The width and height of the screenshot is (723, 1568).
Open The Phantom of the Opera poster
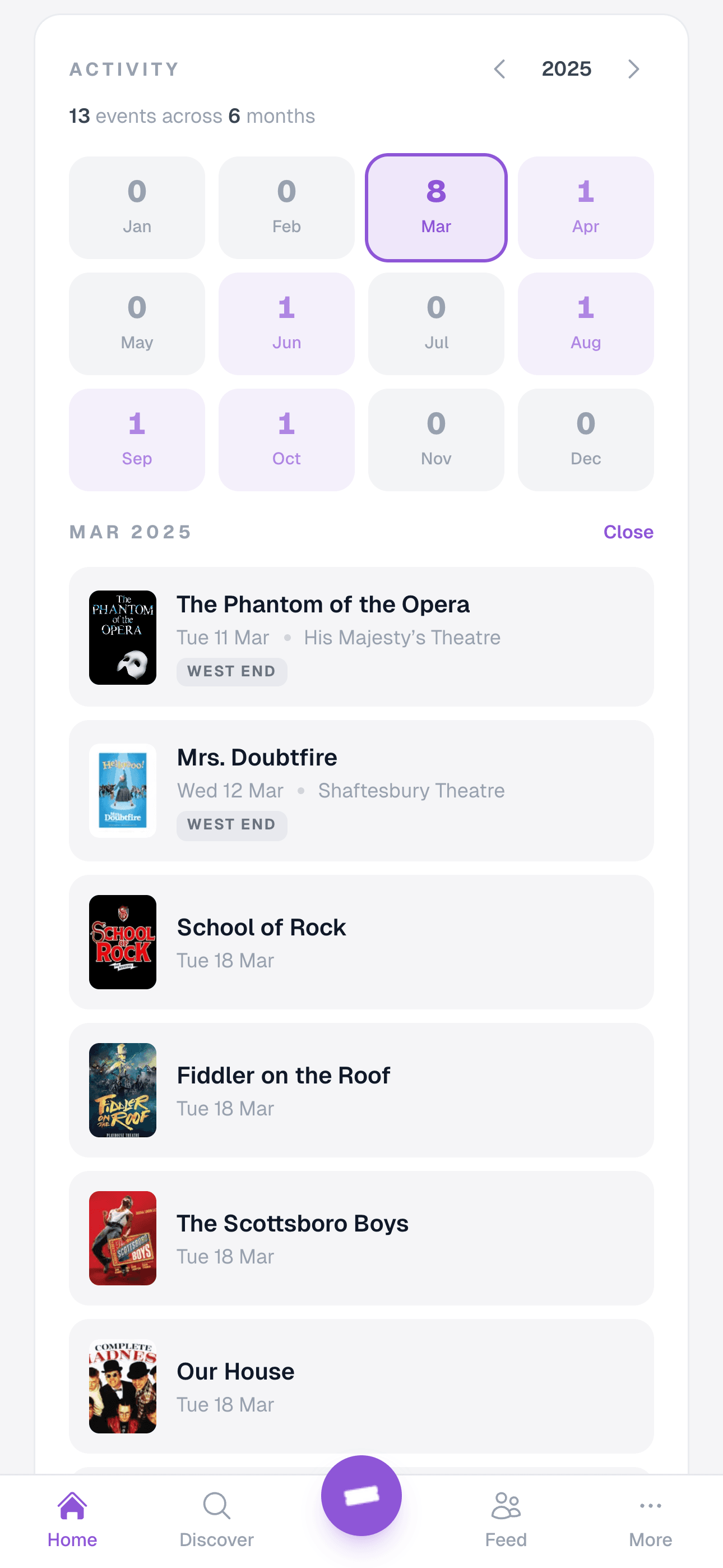[123, 637]
